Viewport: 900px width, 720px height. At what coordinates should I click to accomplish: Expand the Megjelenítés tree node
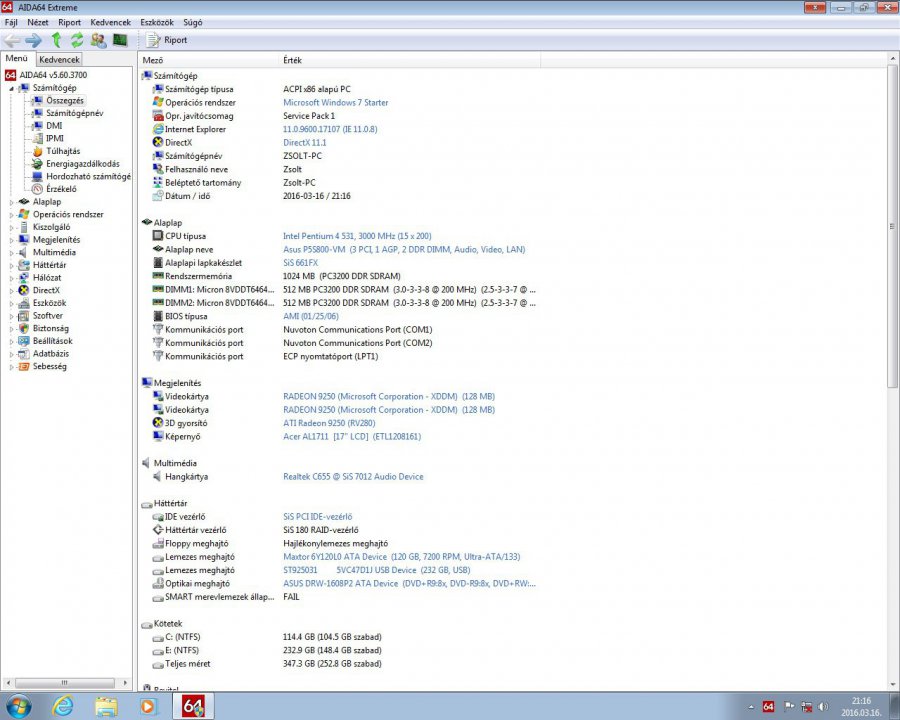(x=11, y=240)
